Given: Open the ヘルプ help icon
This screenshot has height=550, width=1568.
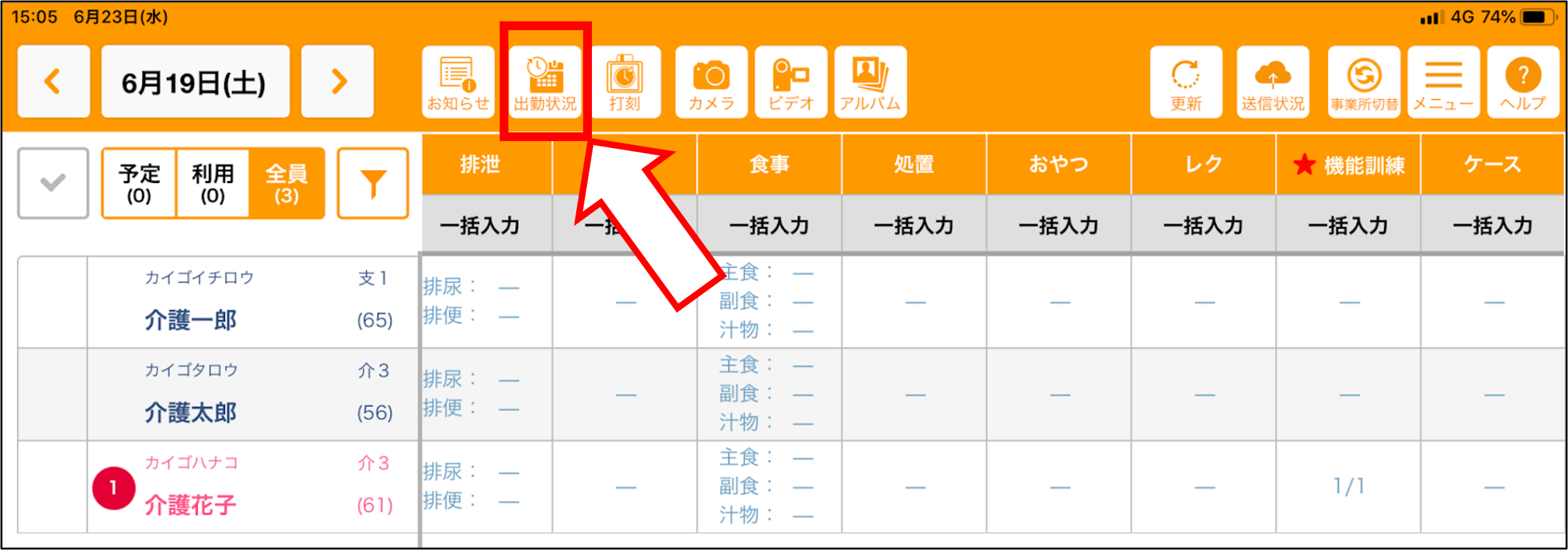Looking at the screenshot, I should click(1523, 82).
